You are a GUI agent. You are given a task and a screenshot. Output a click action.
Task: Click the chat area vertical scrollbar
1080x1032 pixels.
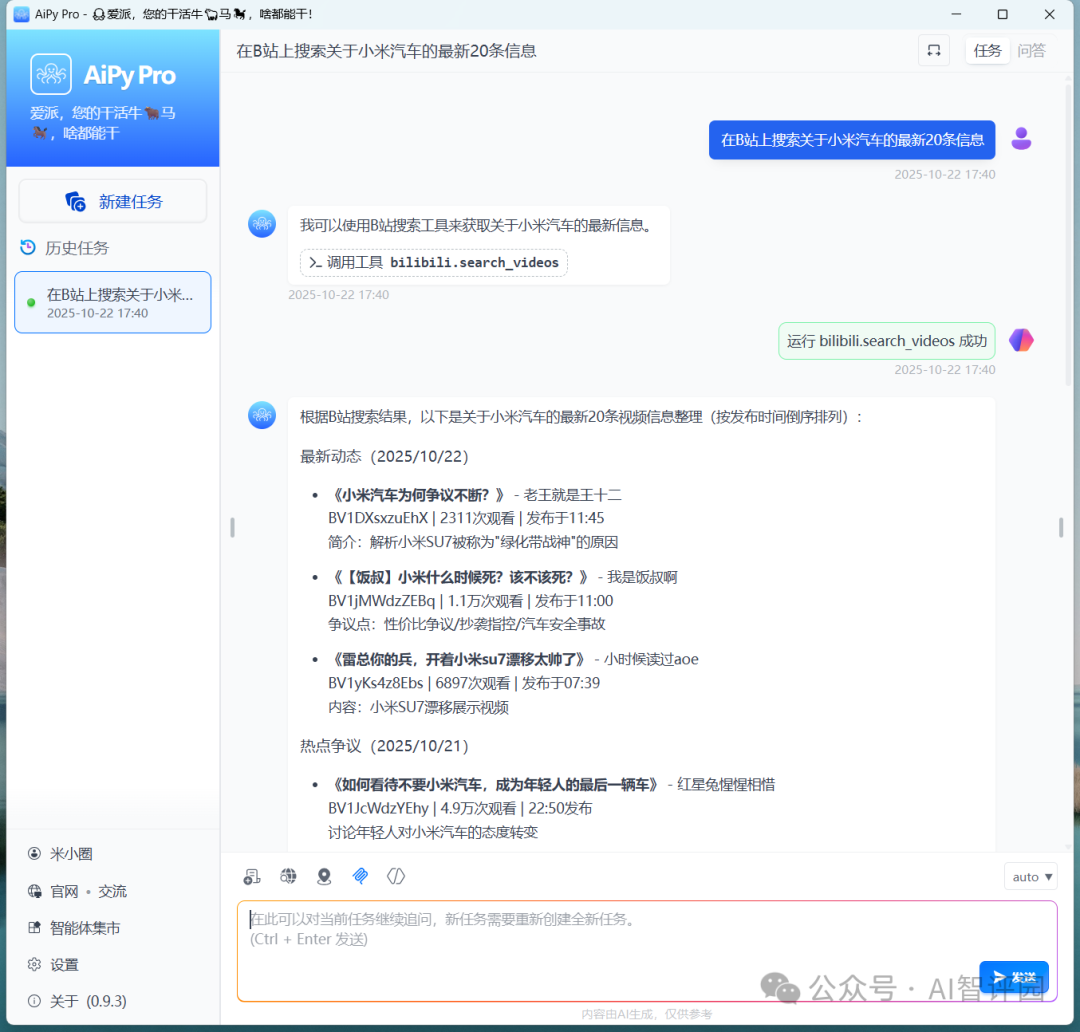1068,234
